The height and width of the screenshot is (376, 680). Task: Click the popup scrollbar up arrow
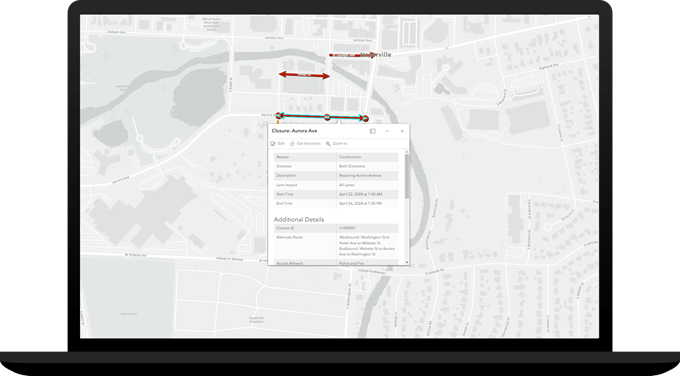point(407,152)
